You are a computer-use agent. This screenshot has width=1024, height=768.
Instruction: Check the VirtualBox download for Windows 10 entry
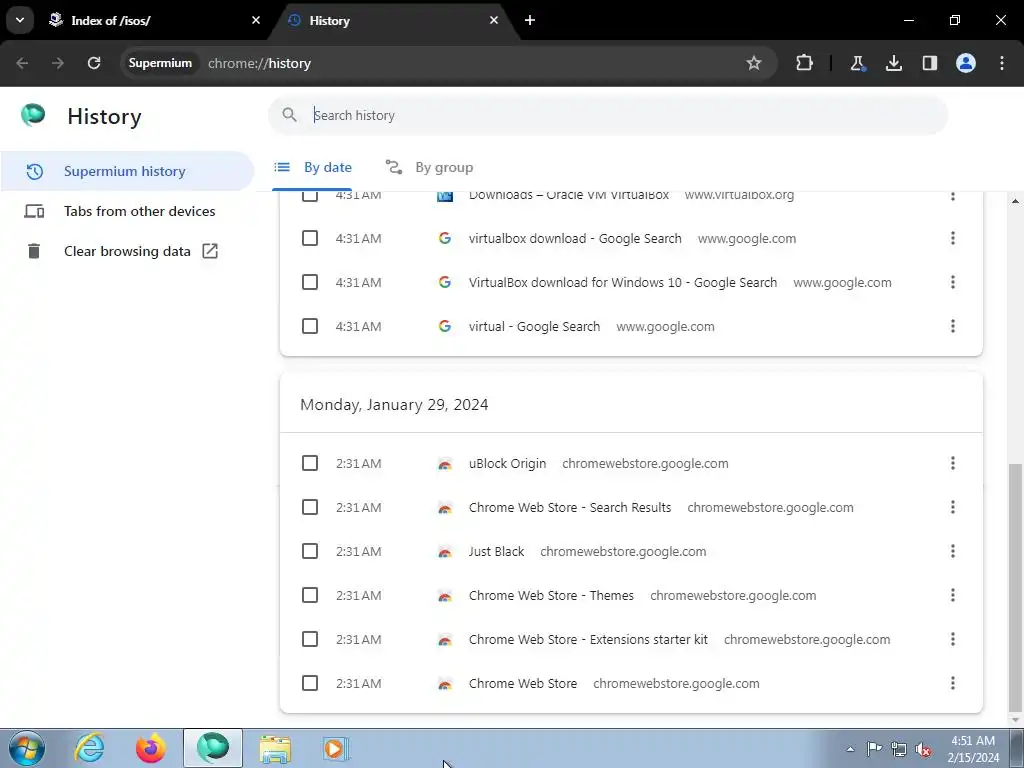pos(310,282)
